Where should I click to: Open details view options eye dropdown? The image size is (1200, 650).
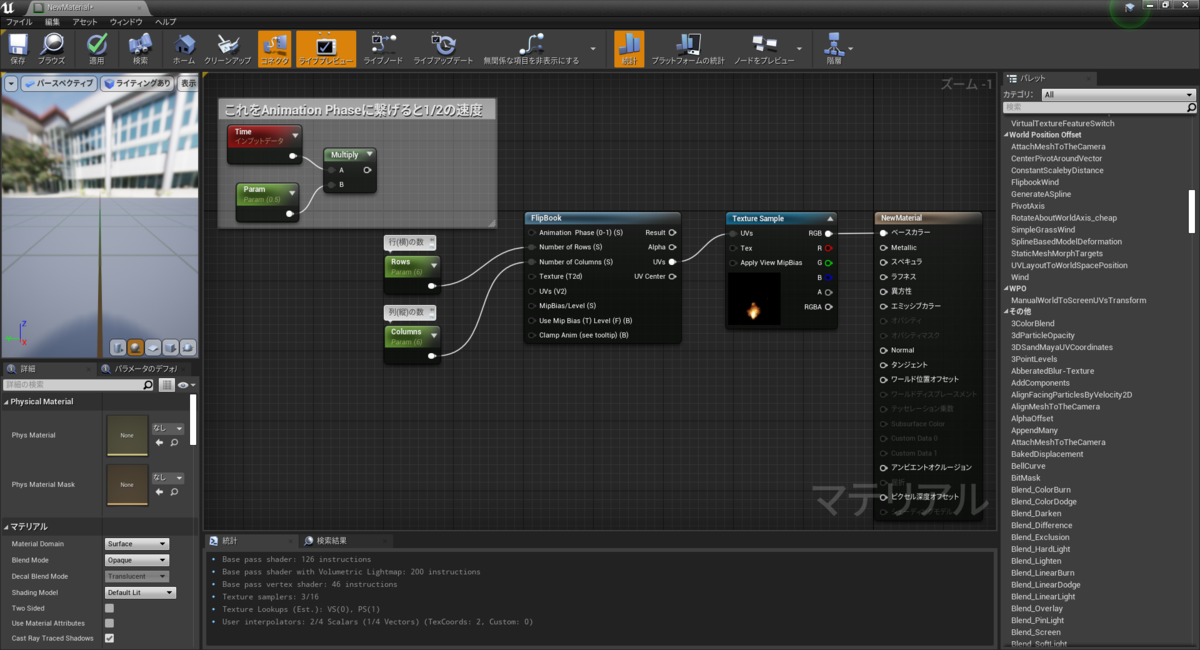pos(186,385)
